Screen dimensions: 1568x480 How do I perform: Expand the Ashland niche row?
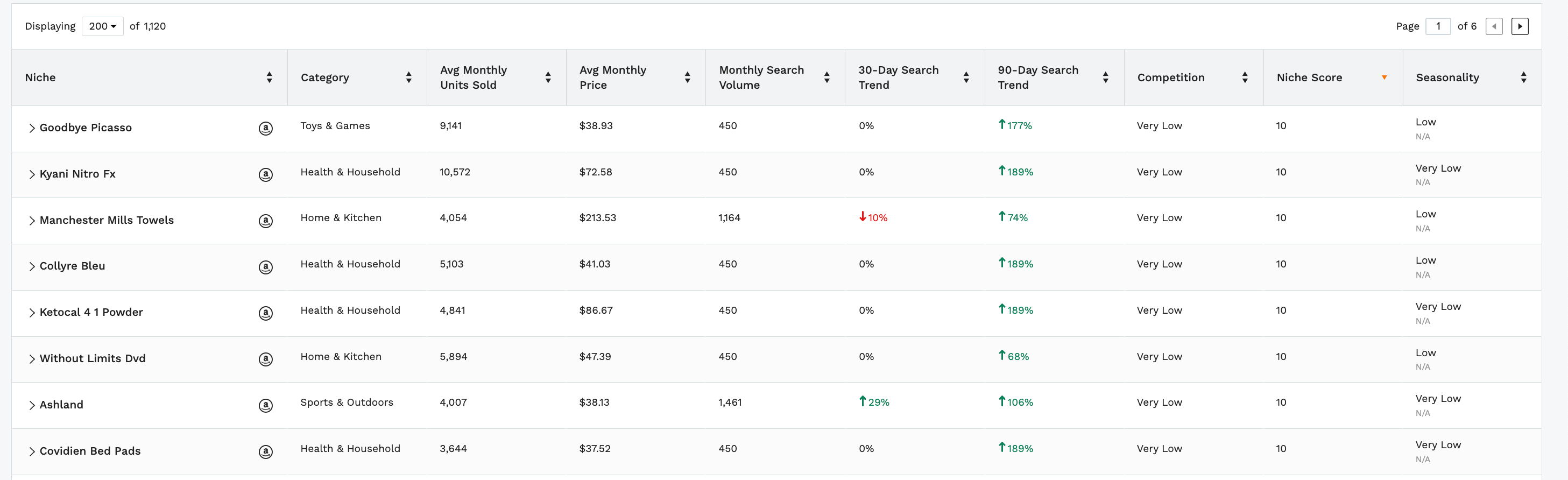32,405
